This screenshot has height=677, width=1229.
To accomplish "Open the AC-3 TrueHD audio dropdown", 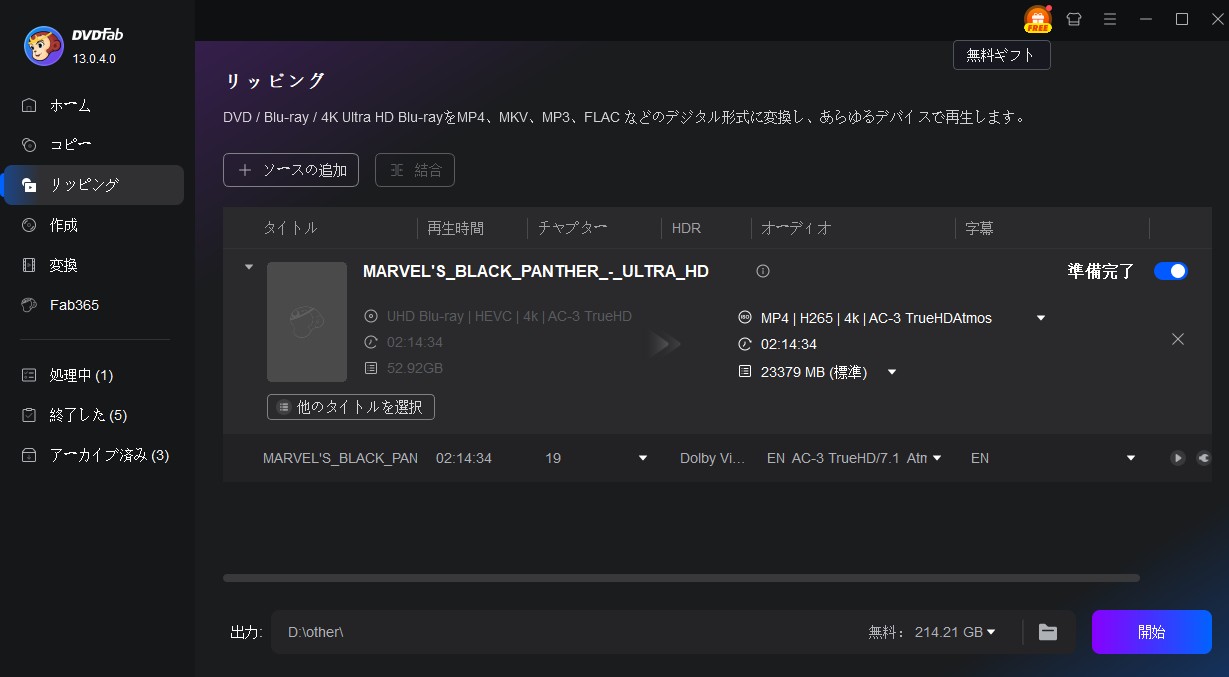I will click(x=937, y=458).
